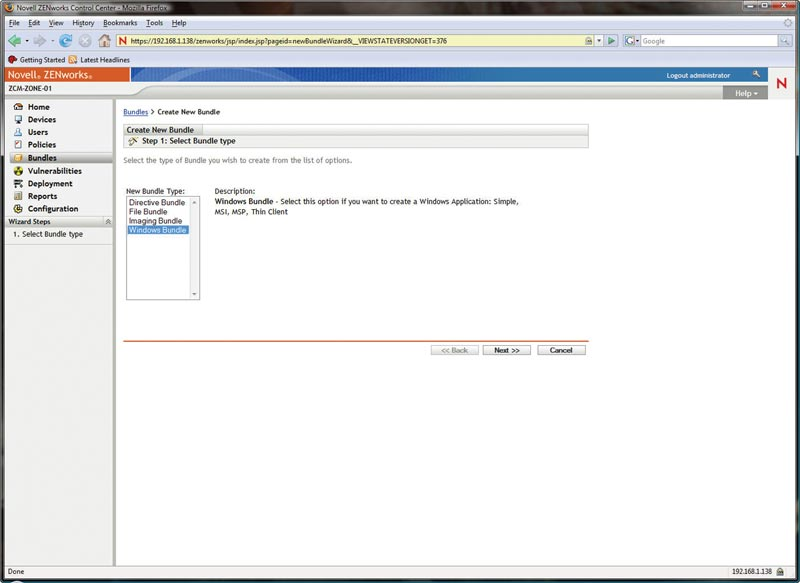800x583 pixels.
Task: Select Directive Bundle in the list
Action: pyautogui.click(x=157, y=202)
